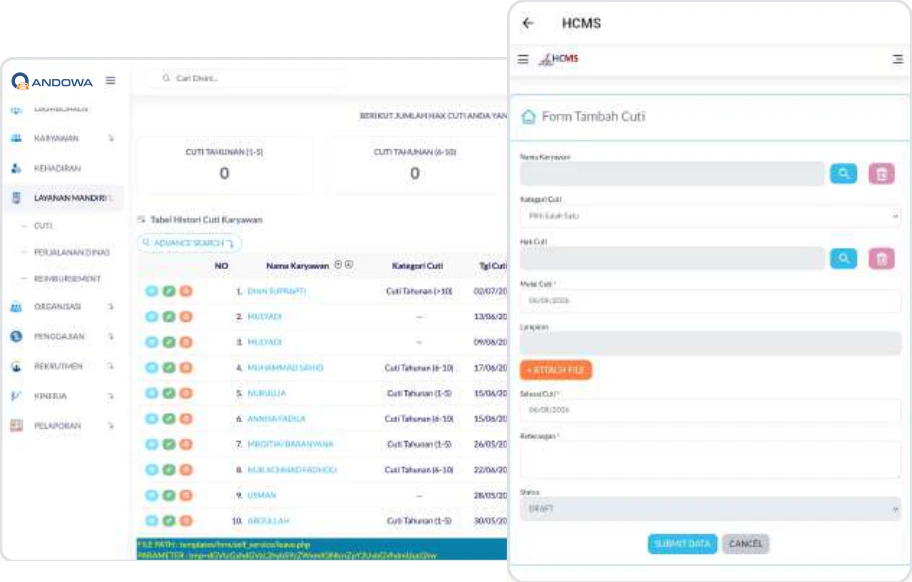The height and width of the screenshot is (582, 912).
Task: Click the SUBMIT DATA button
Action: click(682, 544)
